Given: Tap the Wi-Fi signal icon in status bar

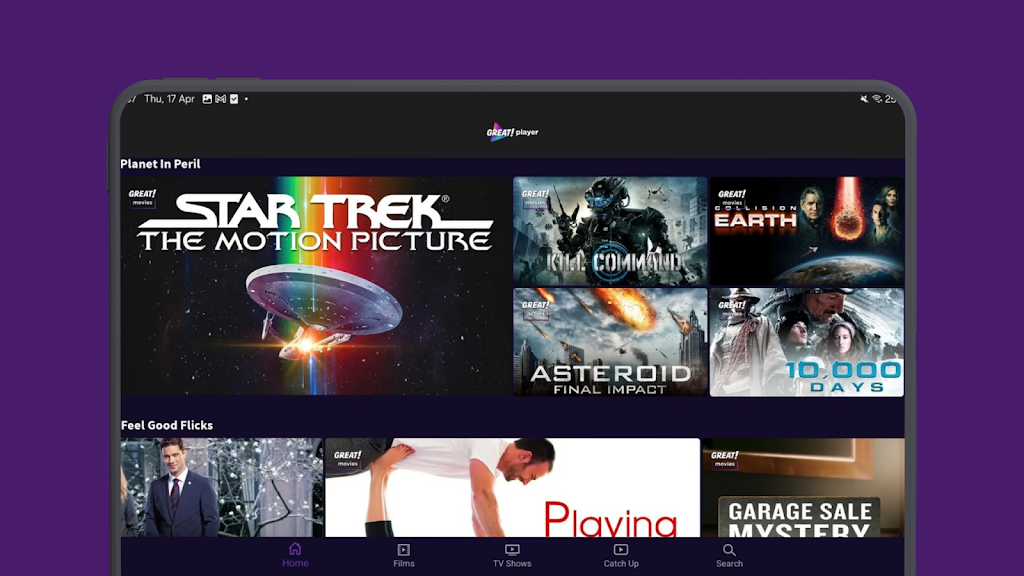Looking at the screenshot, I should (x=877, y=99).
